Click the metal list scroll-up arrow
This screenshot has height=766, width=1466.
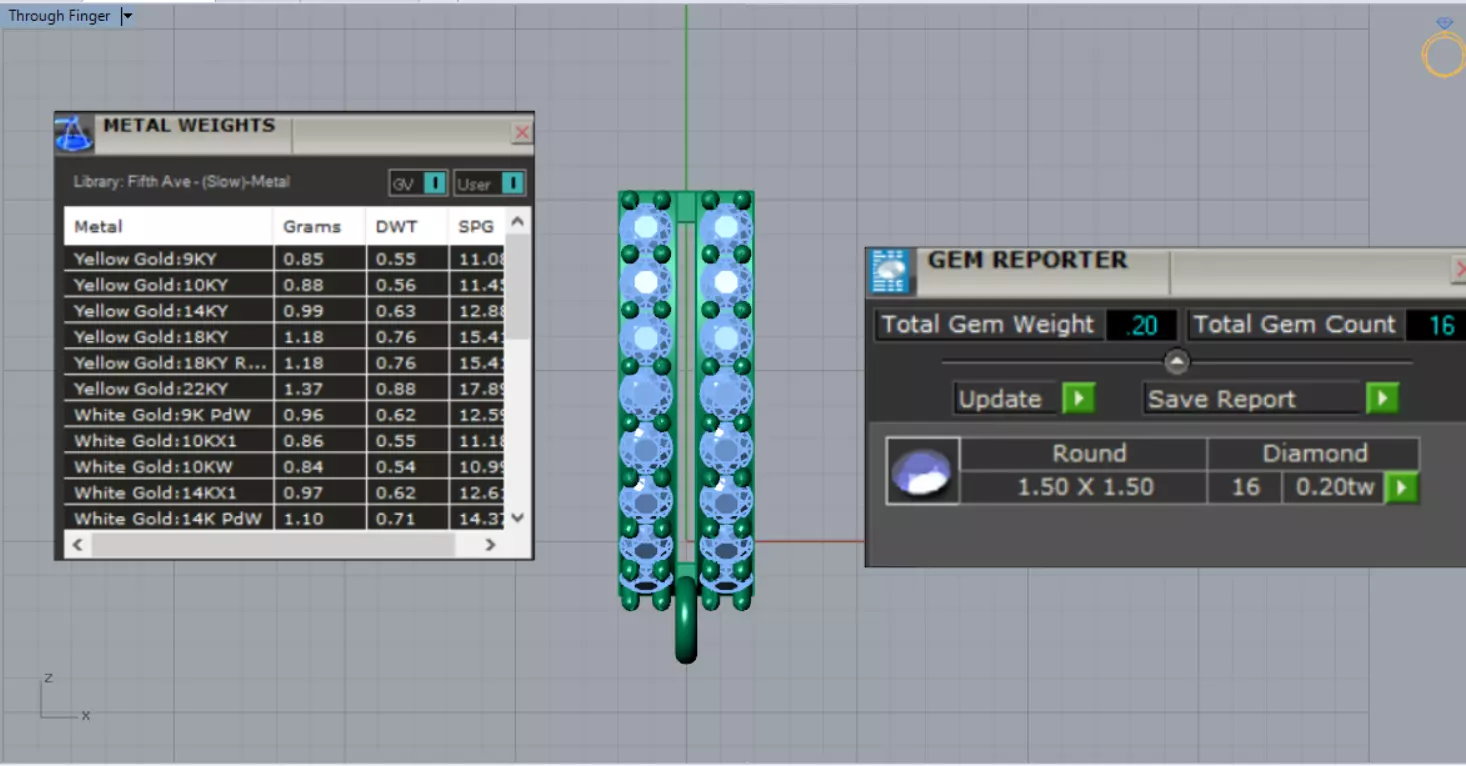pyautogui.click(x=517, y=221)
